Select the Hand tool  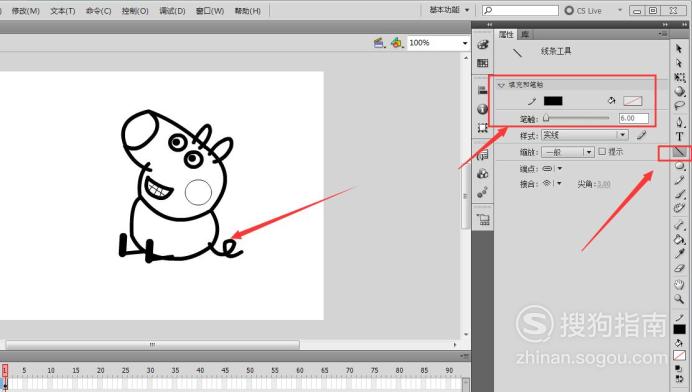tap(679, 285)
